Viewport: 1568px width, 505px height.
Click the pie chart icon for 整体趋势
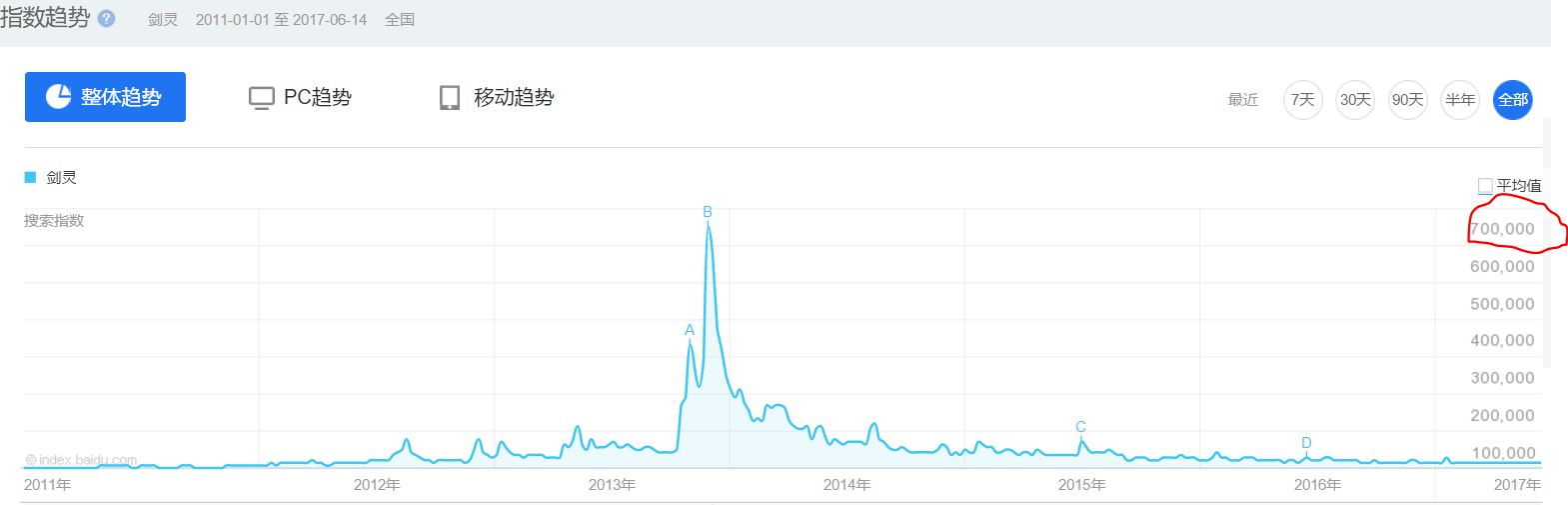tap(58, 96)
